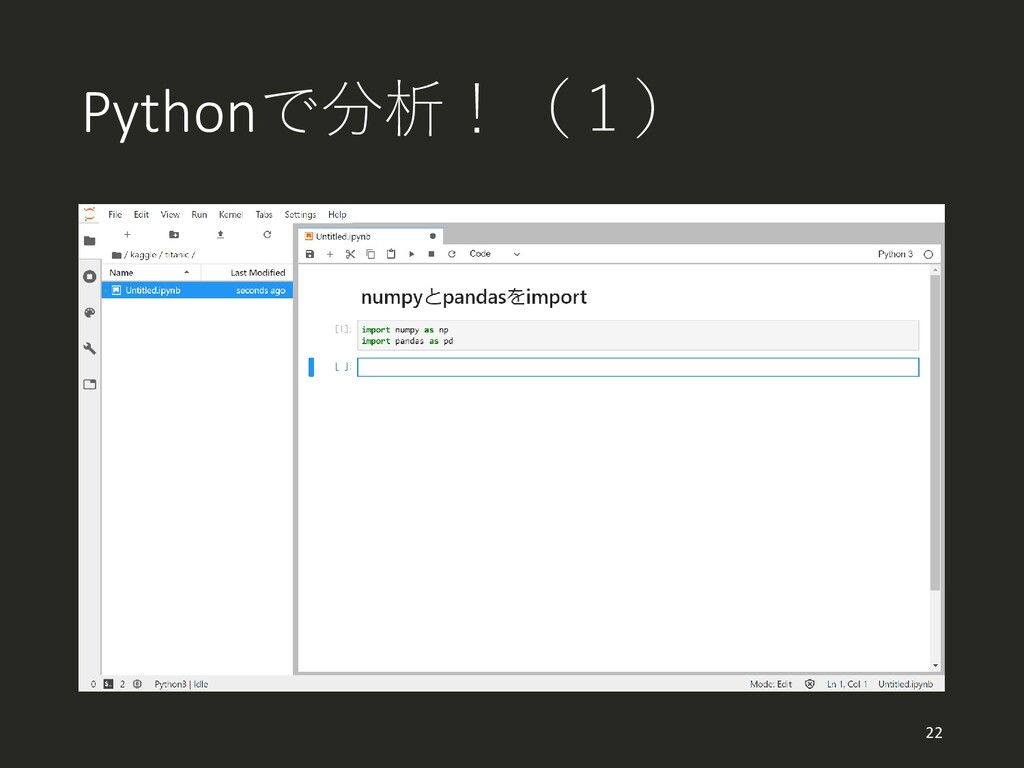
Task: Sort files by Name column
Action: click(x=150, y=272)
